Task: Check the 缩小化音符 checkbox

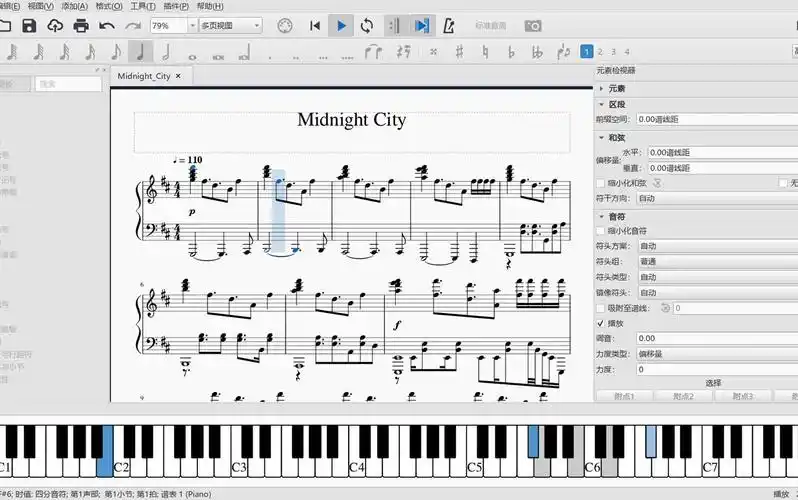Action: (601, 231)
